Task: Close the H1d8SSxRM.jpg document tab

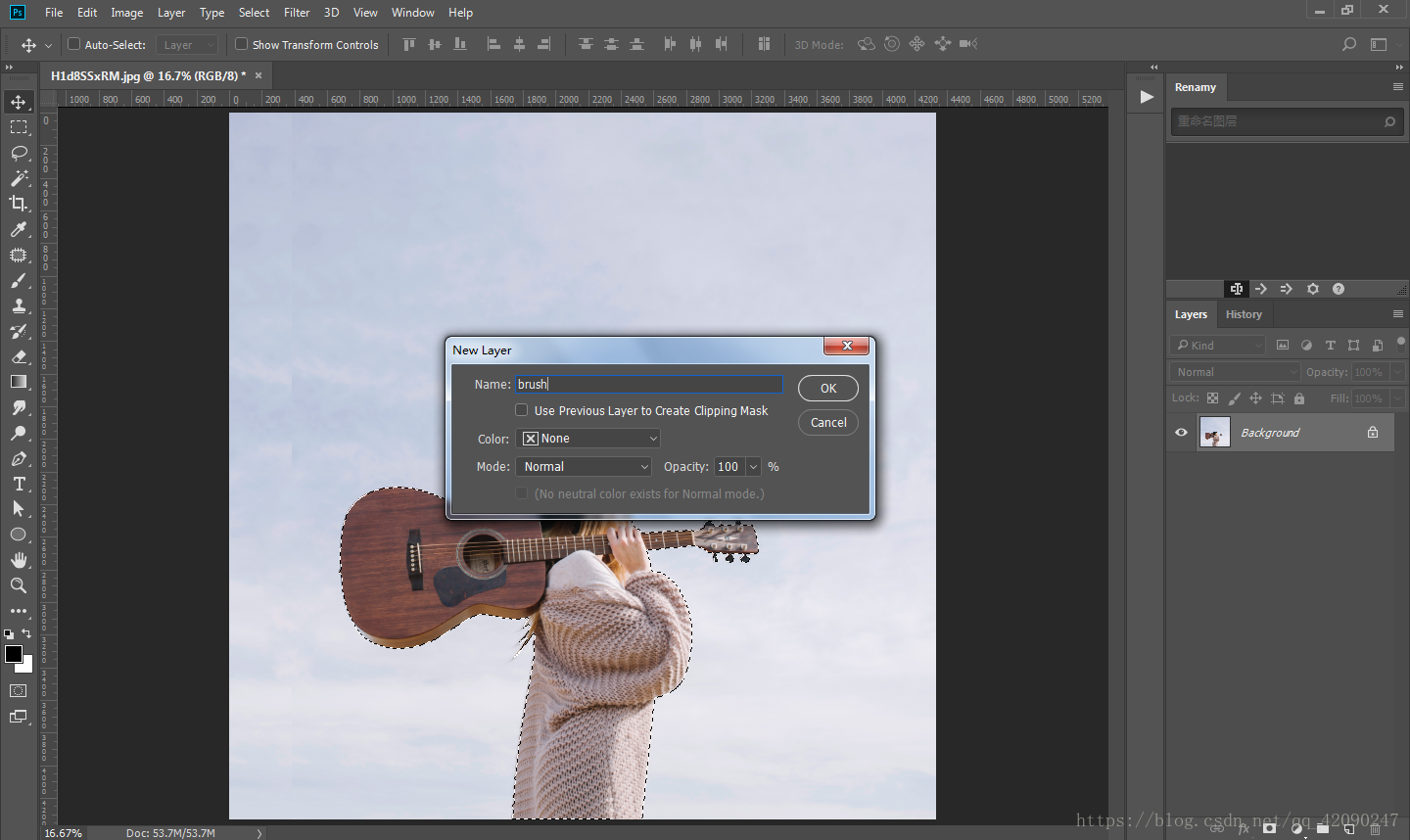Action: coord(258,75)
